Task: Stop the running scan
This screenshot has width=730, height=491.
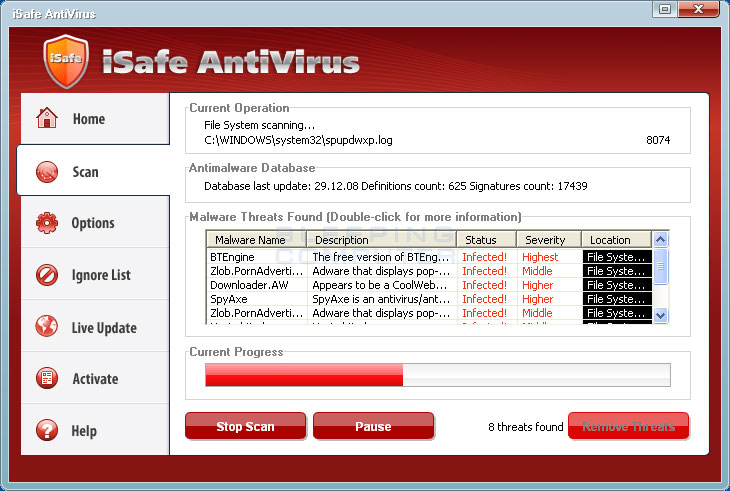Action: [x=245, y=426]
